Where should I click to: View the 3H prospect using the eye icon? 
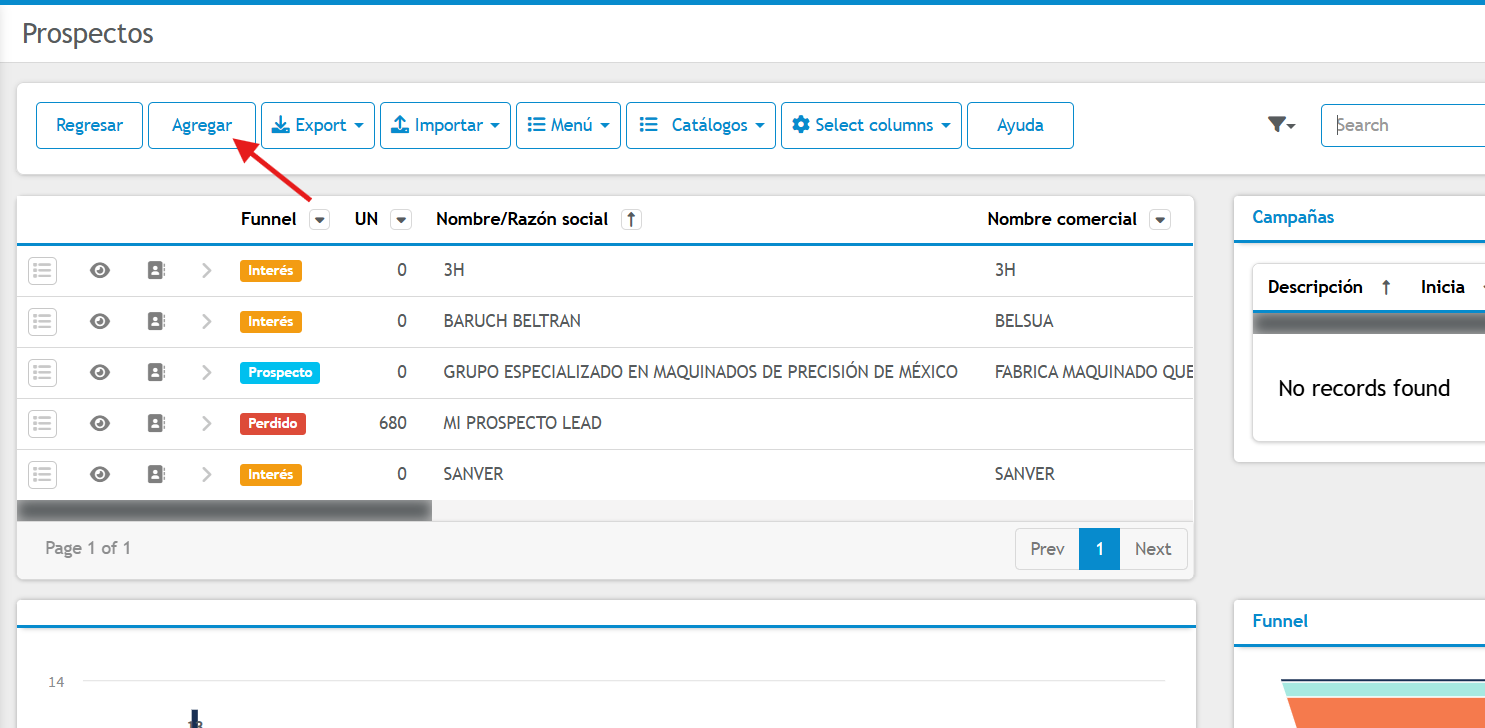coord(99,270)
